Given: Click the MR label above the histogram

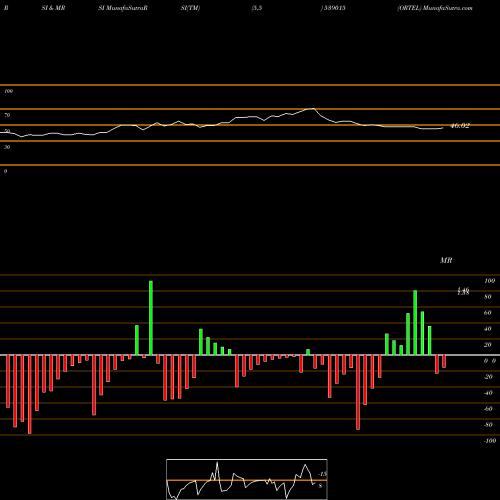Looking at the screenshot, I should tap(446, 260).
